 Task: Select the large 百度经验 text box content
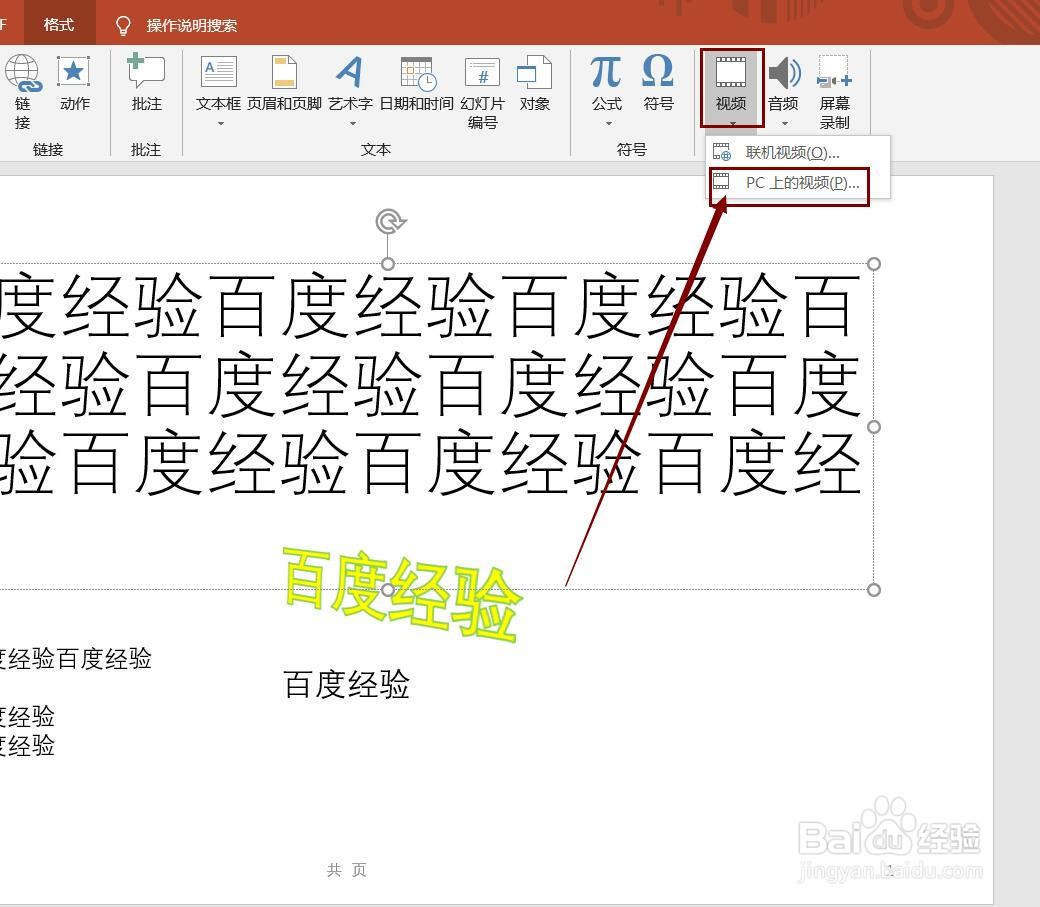430,385
